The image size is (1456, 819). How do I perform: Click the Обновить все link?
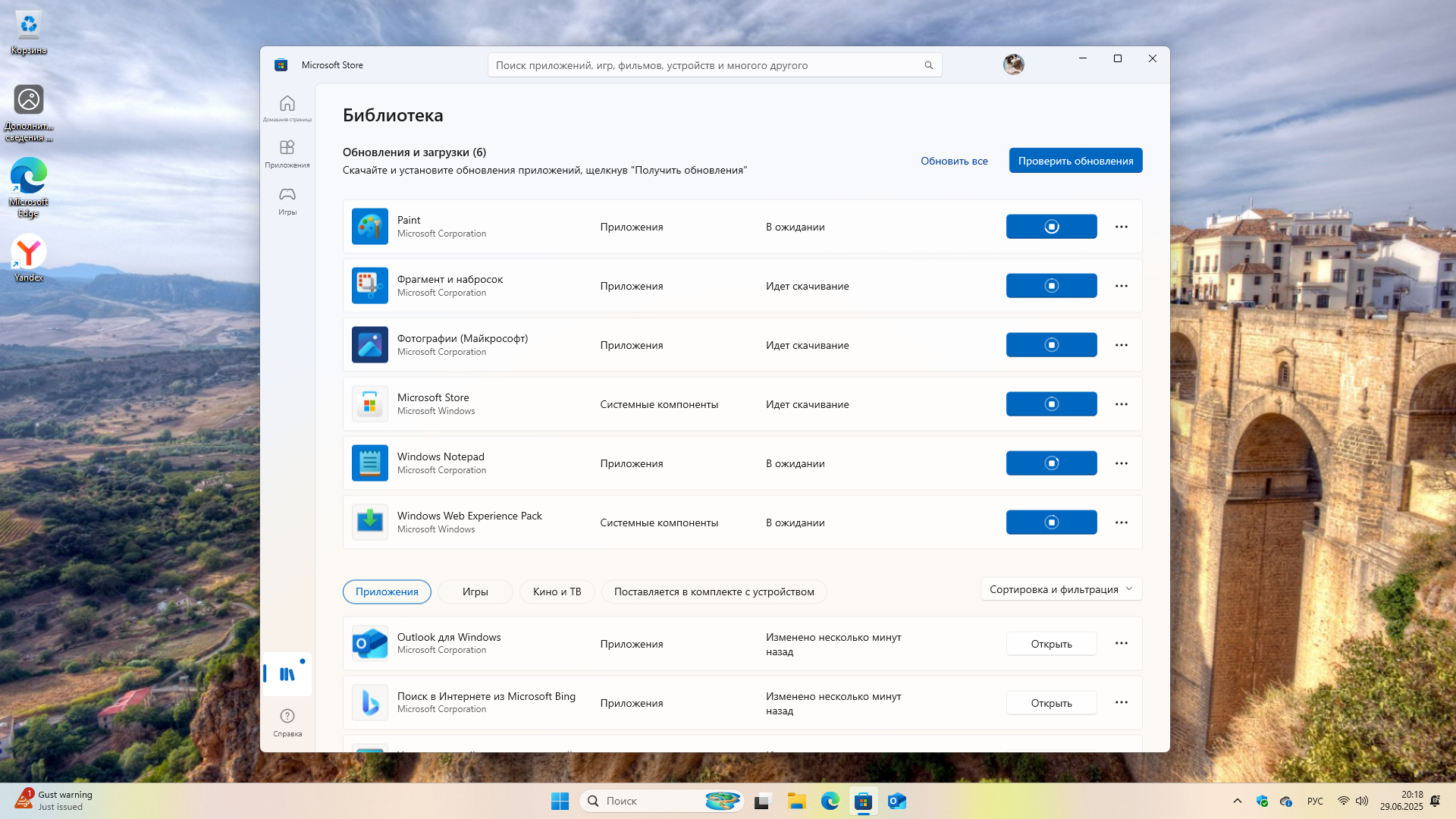coord(953,161)
